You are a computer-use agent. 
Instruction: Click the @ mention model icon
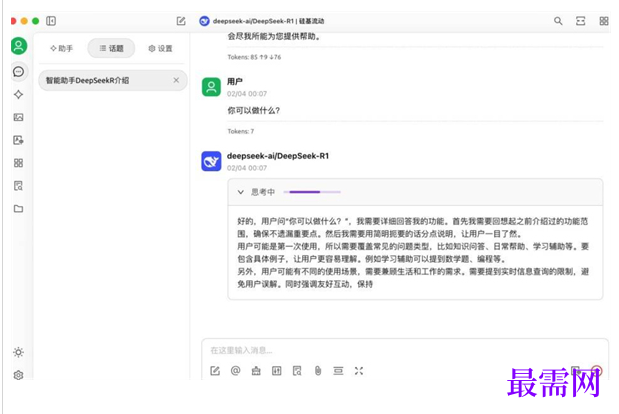click(x=235, y=371)
